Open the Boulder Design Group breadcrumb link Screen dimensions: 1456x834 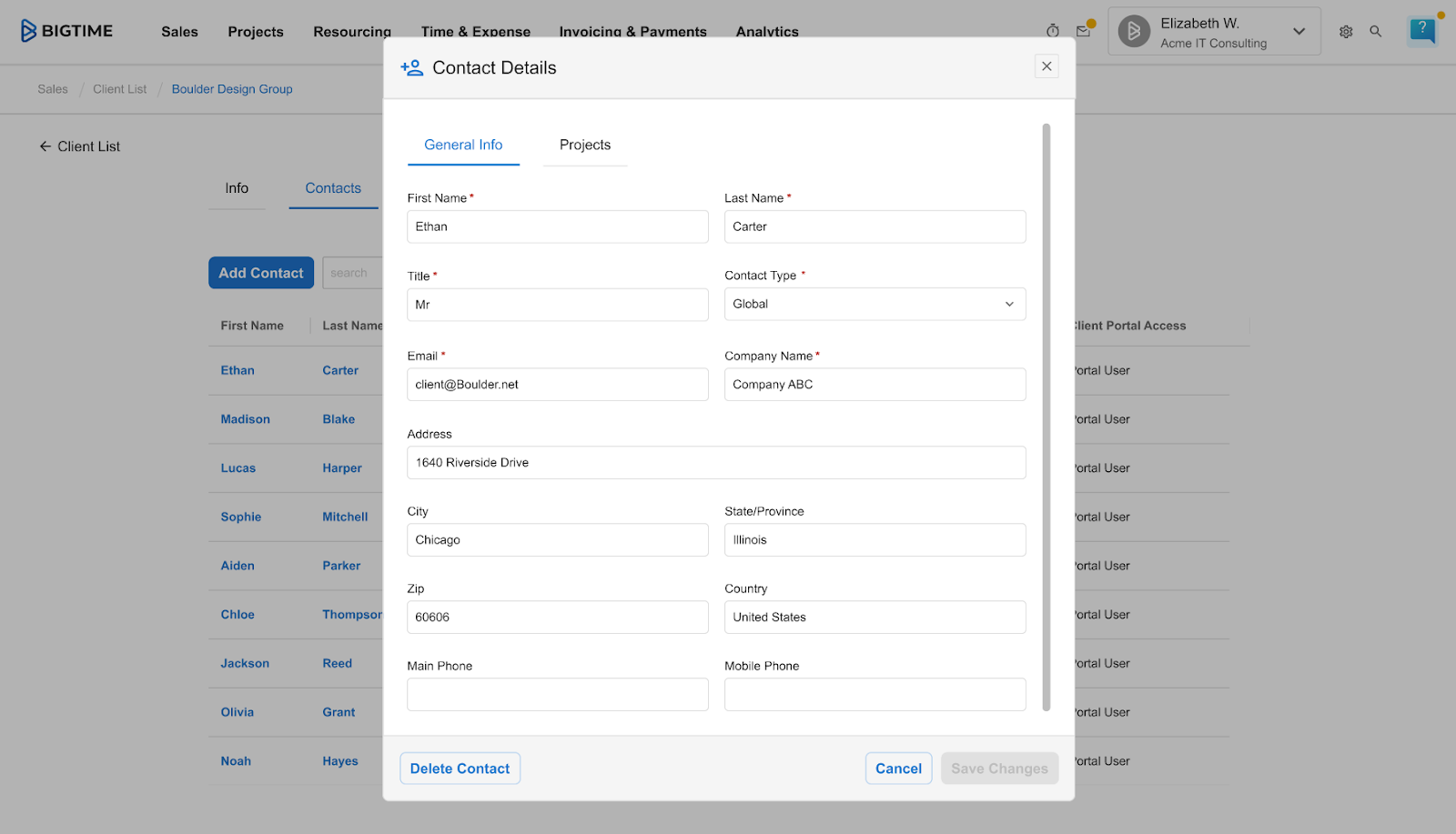pos(231,88)
